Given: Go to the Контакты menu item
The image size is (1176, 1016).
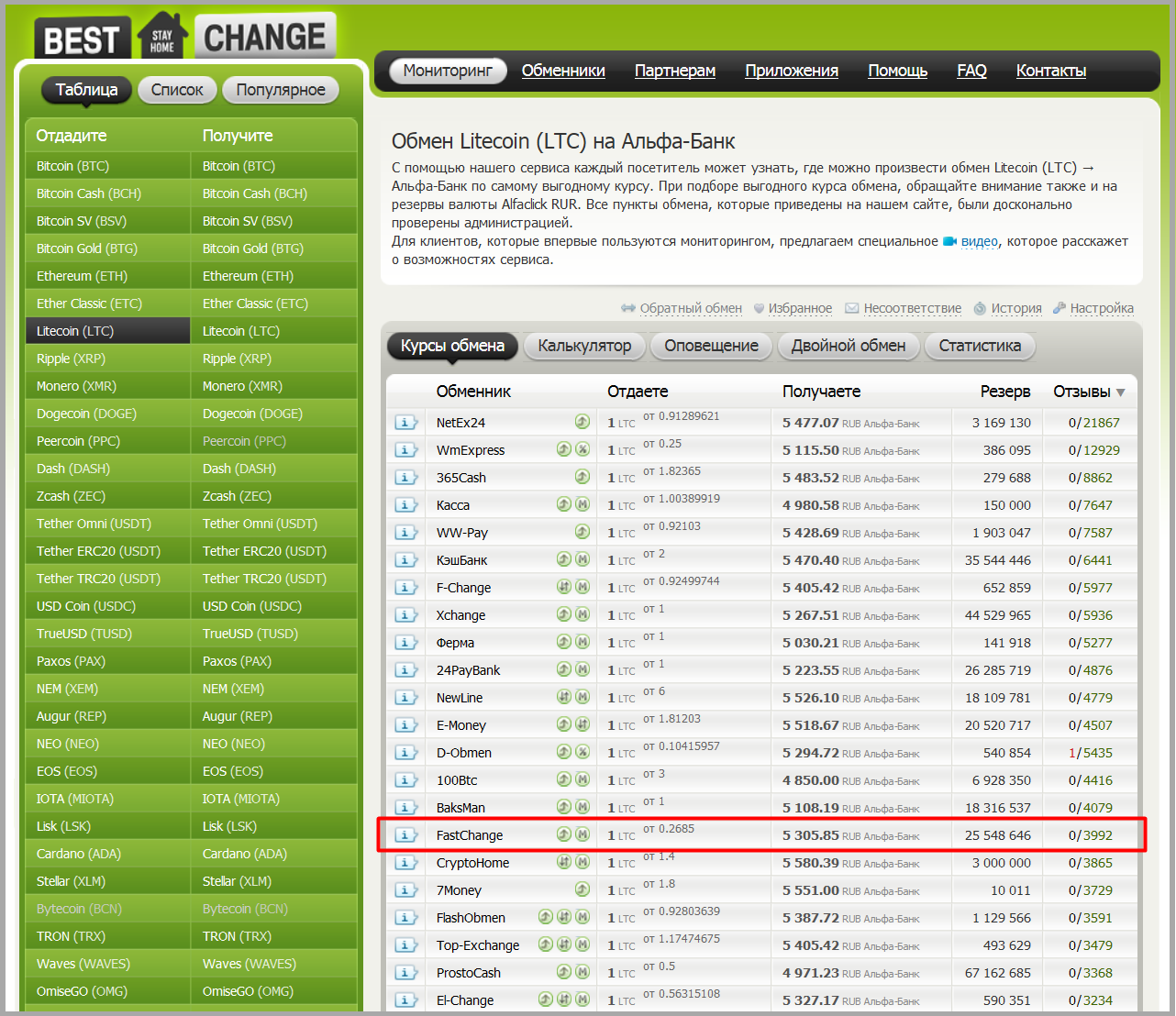Looking at the screenshot, I should click(1051, 71).
